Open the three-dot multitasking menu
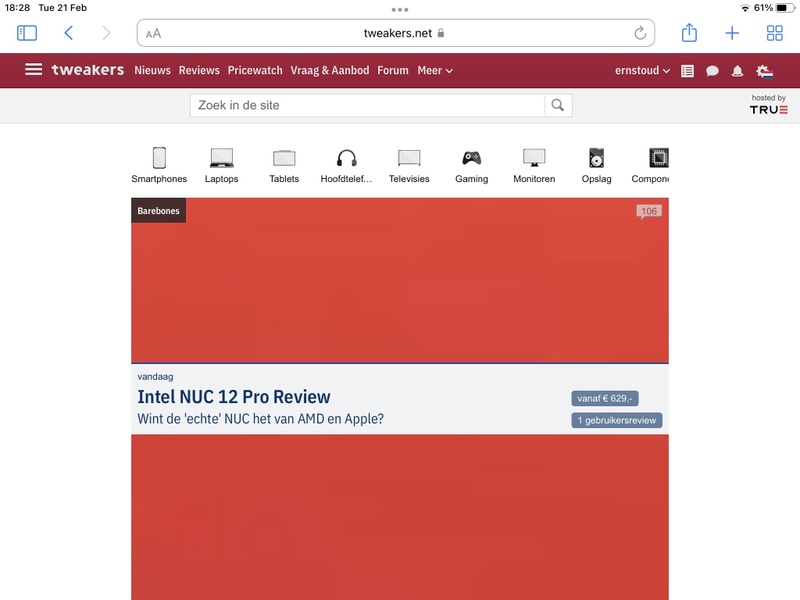This screenshot has height=600, width=800. 399,10
